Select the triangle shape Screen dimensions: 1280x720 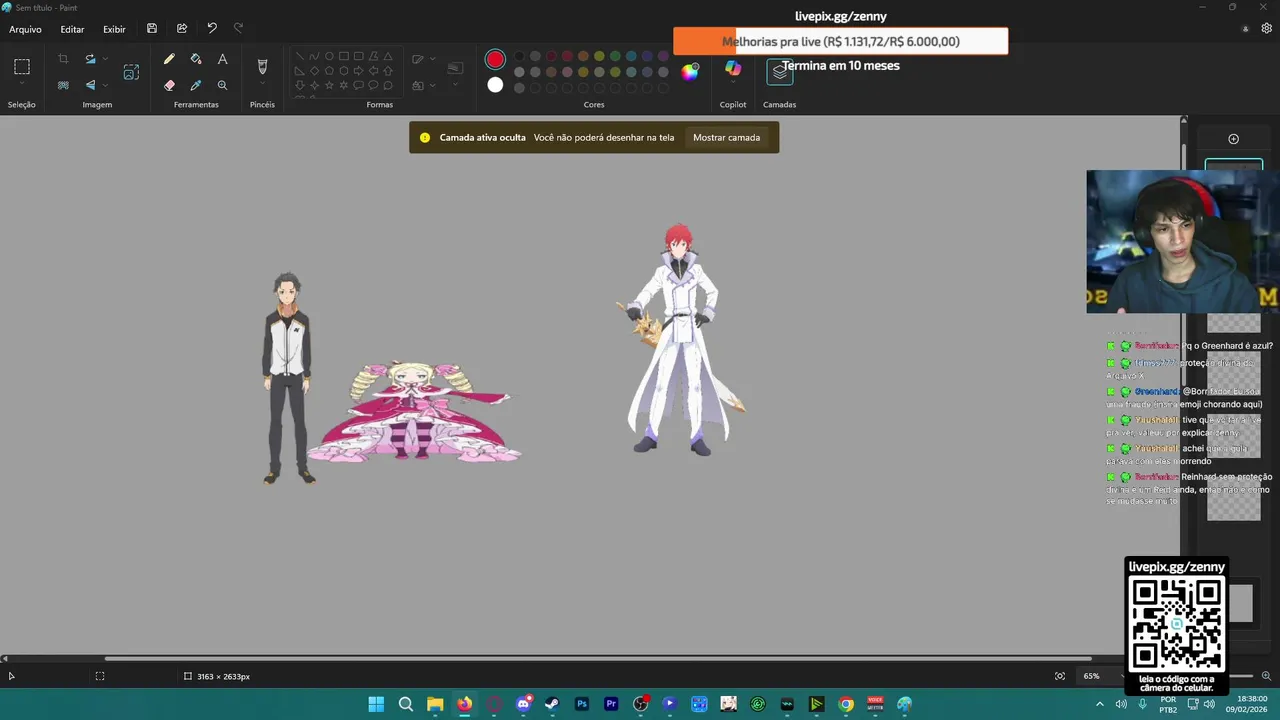coord(388,56)
